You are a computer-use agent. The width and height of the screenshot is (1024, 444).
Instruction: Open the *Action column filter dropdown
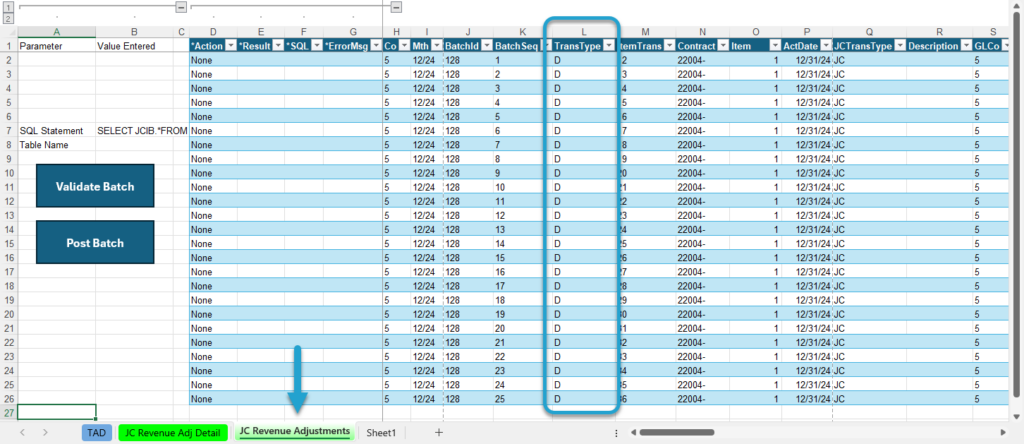(x=230, y=46)
